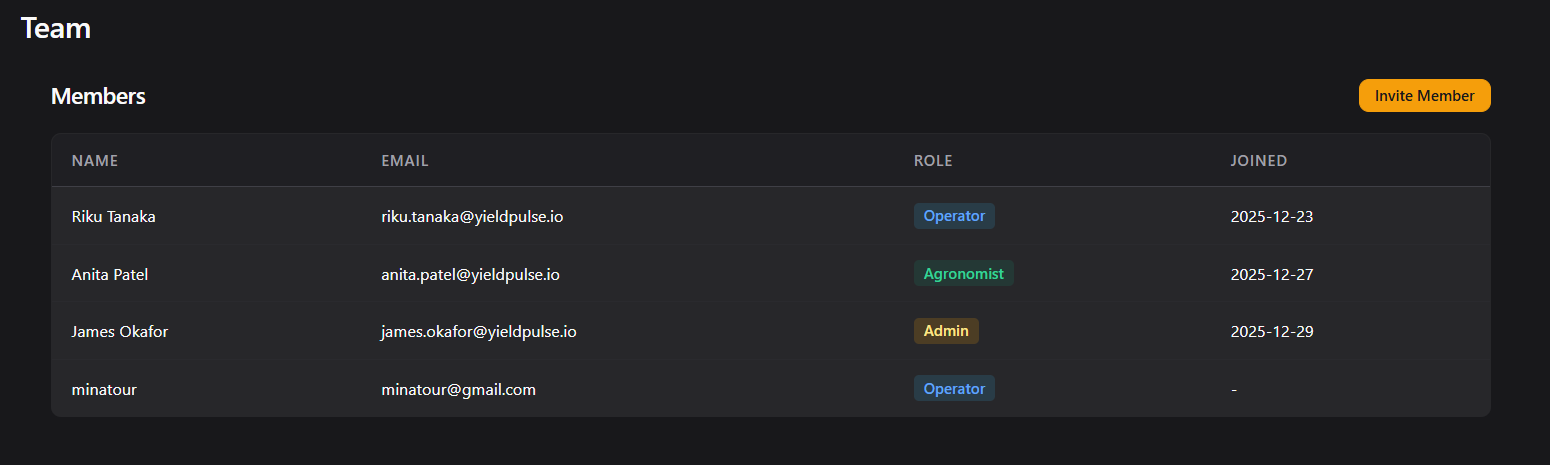The width and height of the screenshot is (1550, 465).
Task: Click the Joined column header
Action: (1258, 161)
